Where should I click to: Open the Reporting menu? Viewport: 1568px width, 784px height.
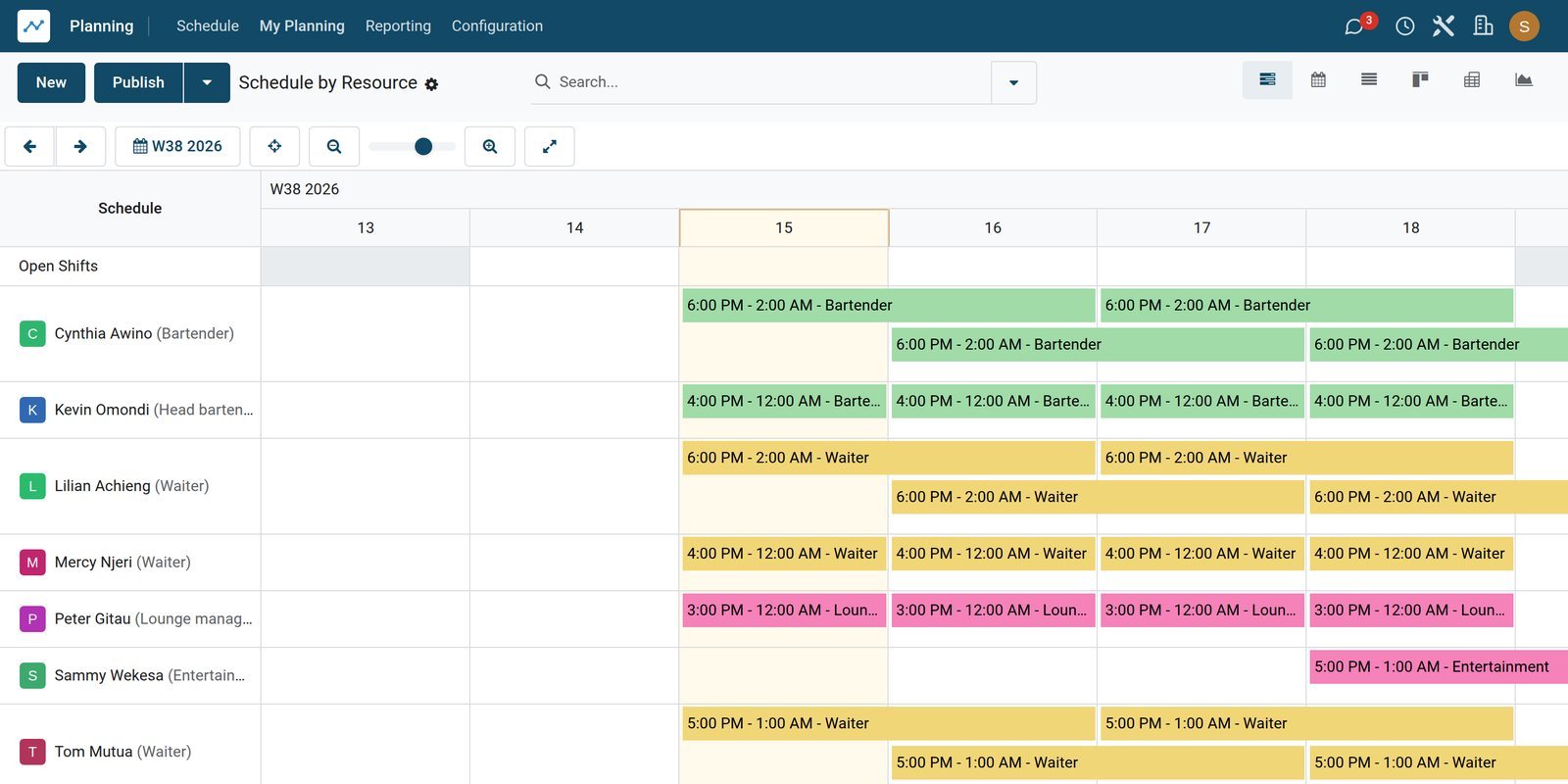point(398,25)
